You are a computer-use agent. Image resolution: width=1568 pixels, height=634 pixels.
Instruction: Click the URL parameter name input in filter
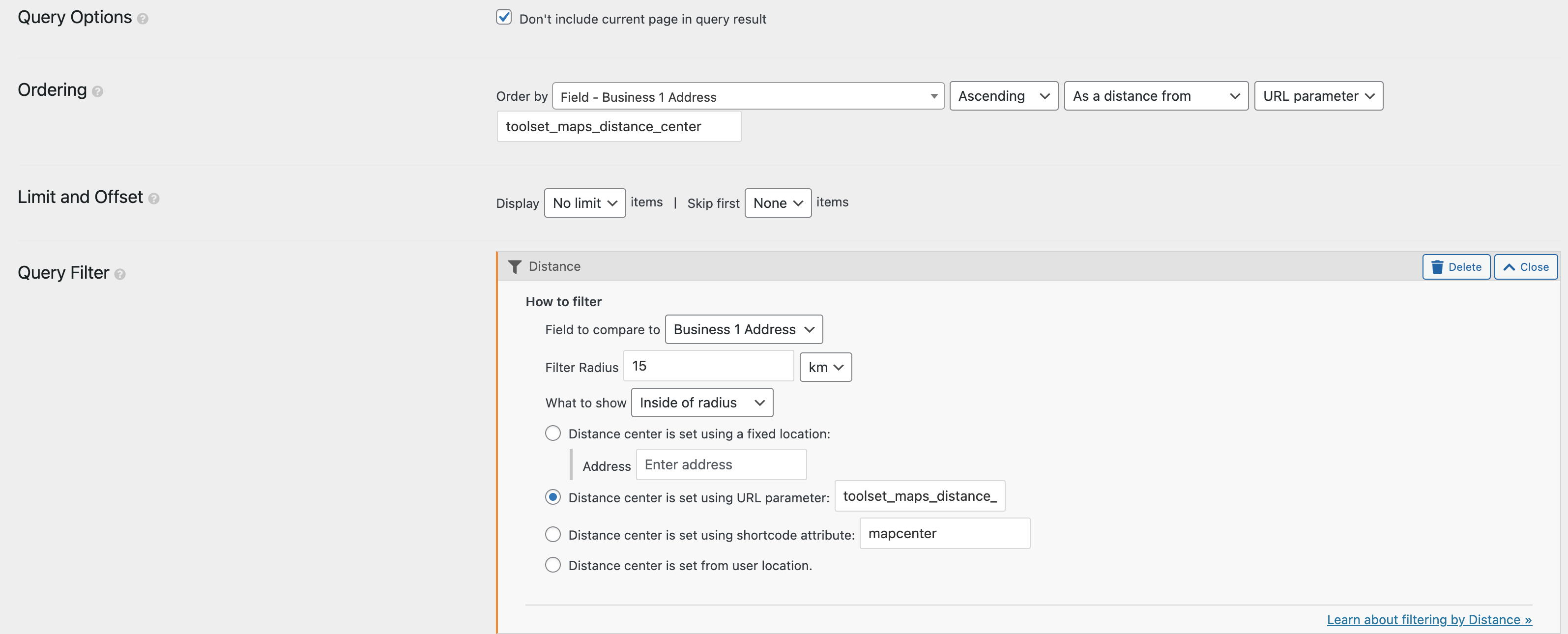919,496
